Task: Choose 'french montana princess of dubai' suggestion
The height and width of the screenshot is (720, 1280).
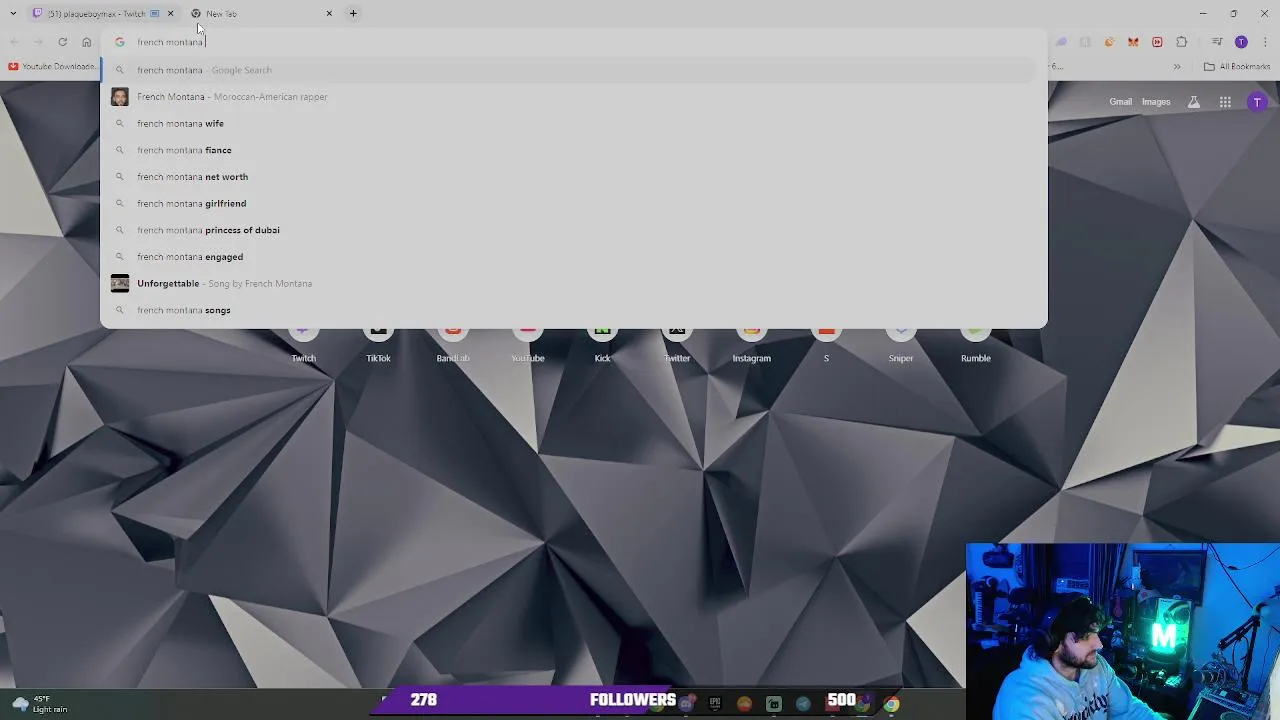Action: point(573,230)
